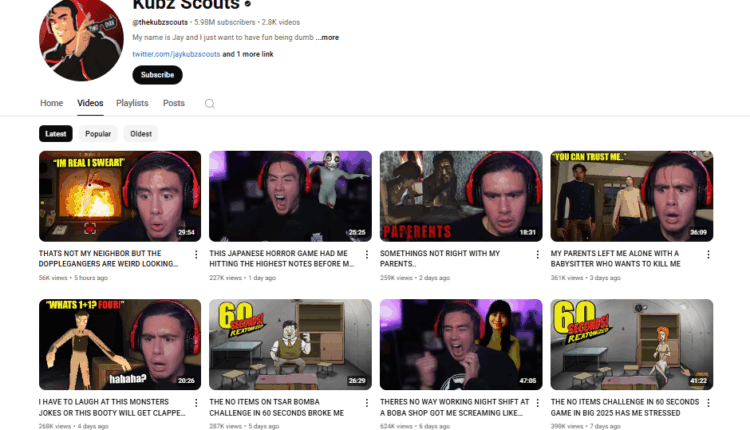The height and width of the screenshot is (430, 750).
Task: Play the 'IM REAL I SWEAR' thumbnail video
Action: pos(120,196)
